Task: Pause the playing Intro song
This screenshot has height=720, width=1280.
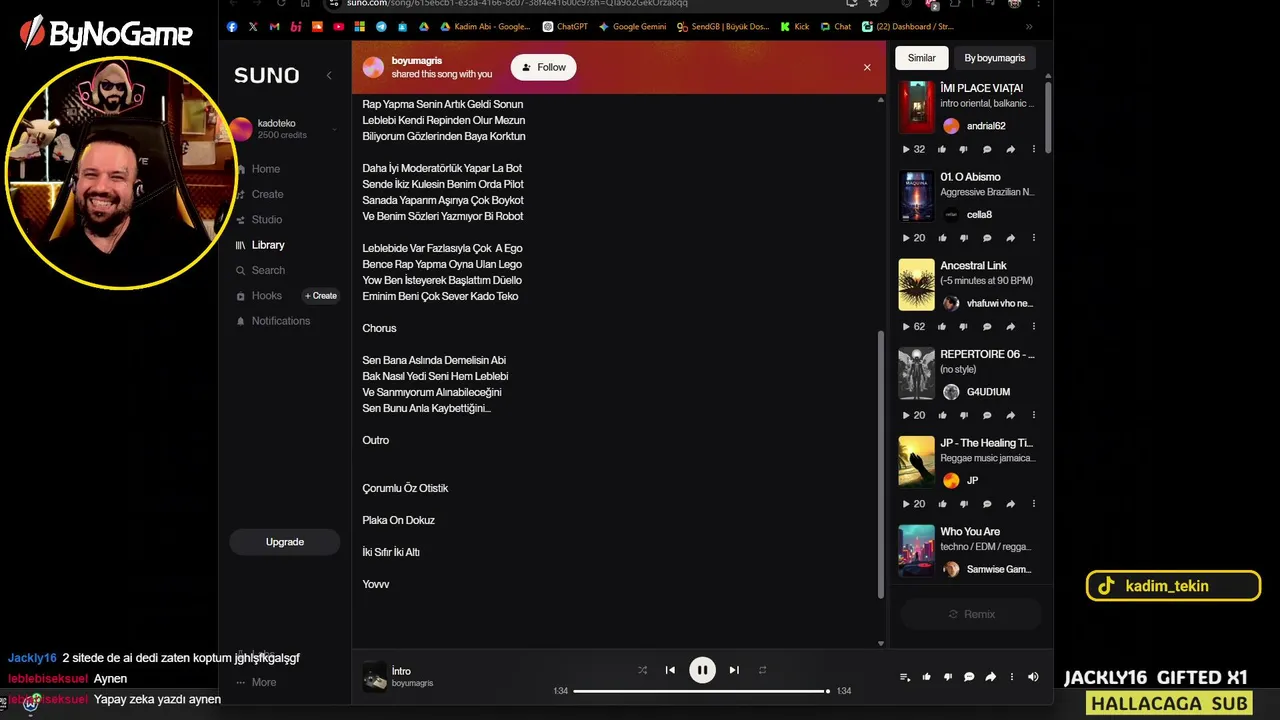Action: tap(702, 670)
